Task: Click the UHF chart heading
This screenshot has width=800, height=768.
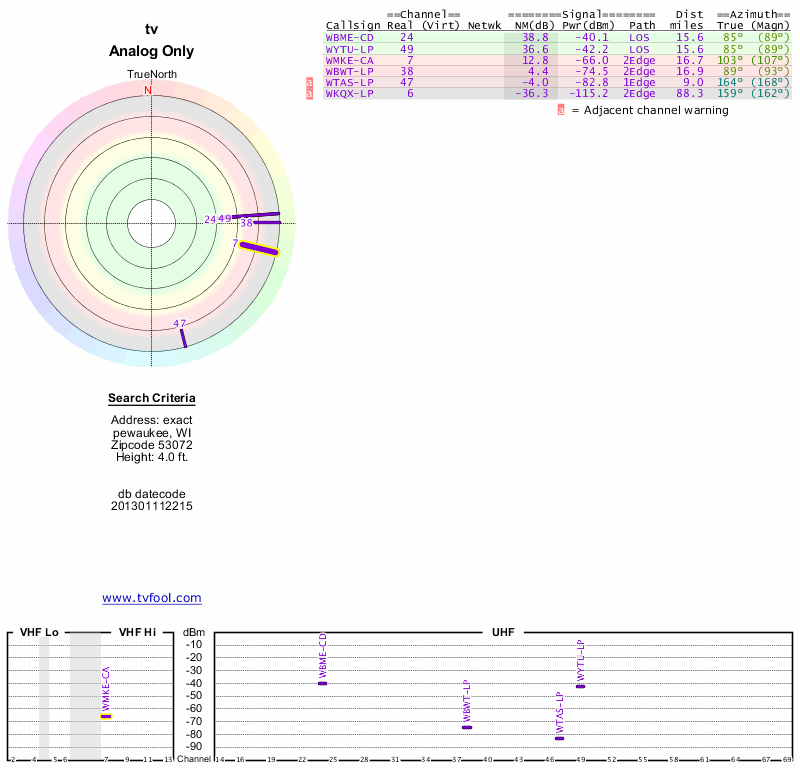Action: (503, 632)
